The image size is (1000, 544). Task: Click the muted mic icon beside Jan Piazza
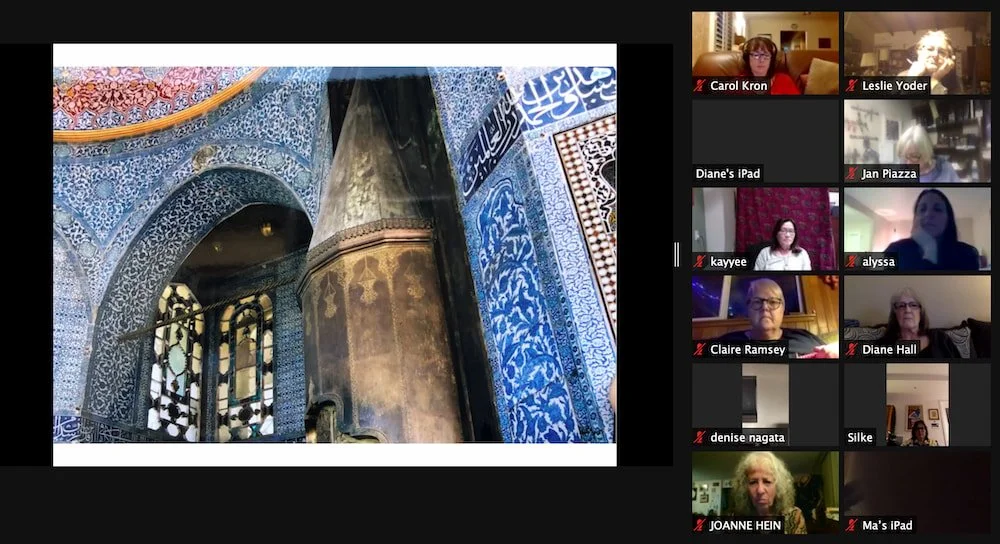click(851, 173)
